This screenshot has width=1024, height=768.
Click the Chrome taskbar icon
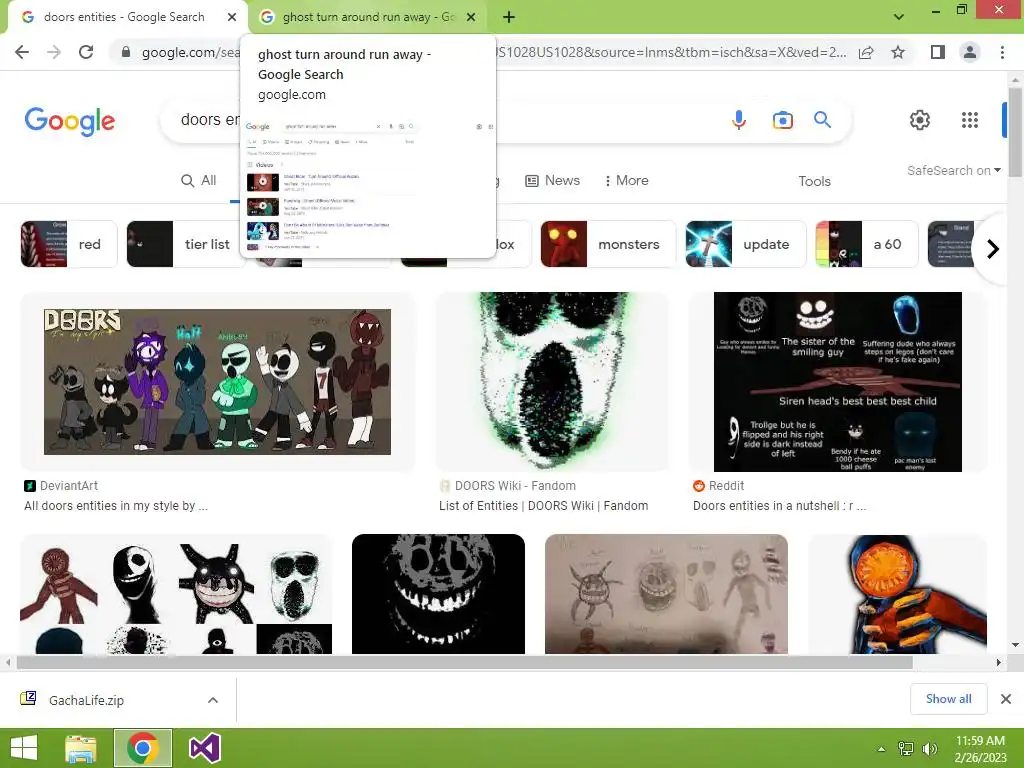tap(143, 748)
